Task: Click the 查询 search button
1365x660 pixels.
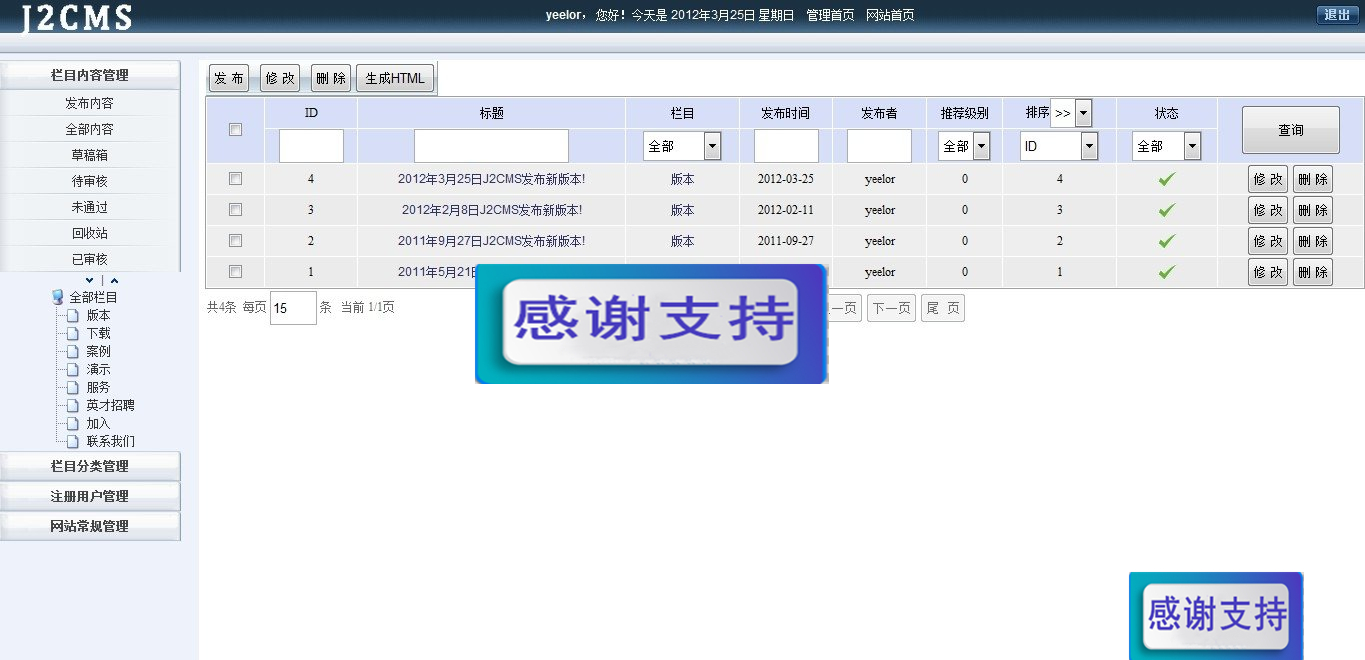Action: [x=1291, y=130]
